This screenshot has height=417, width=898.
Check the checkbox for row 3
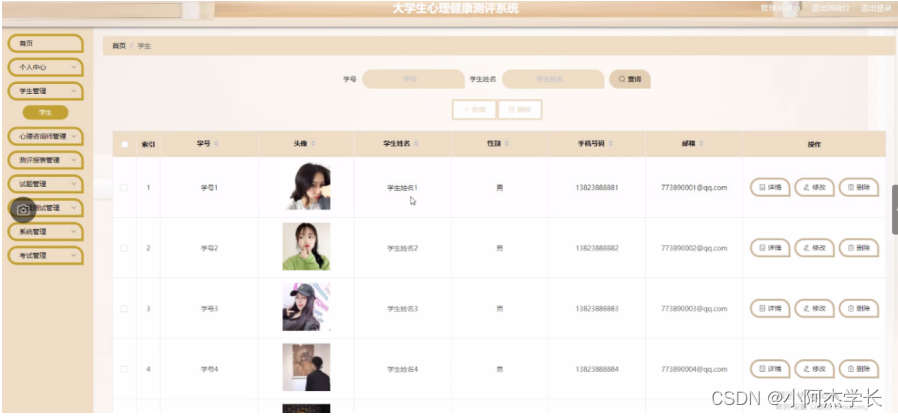coord(124,309)
